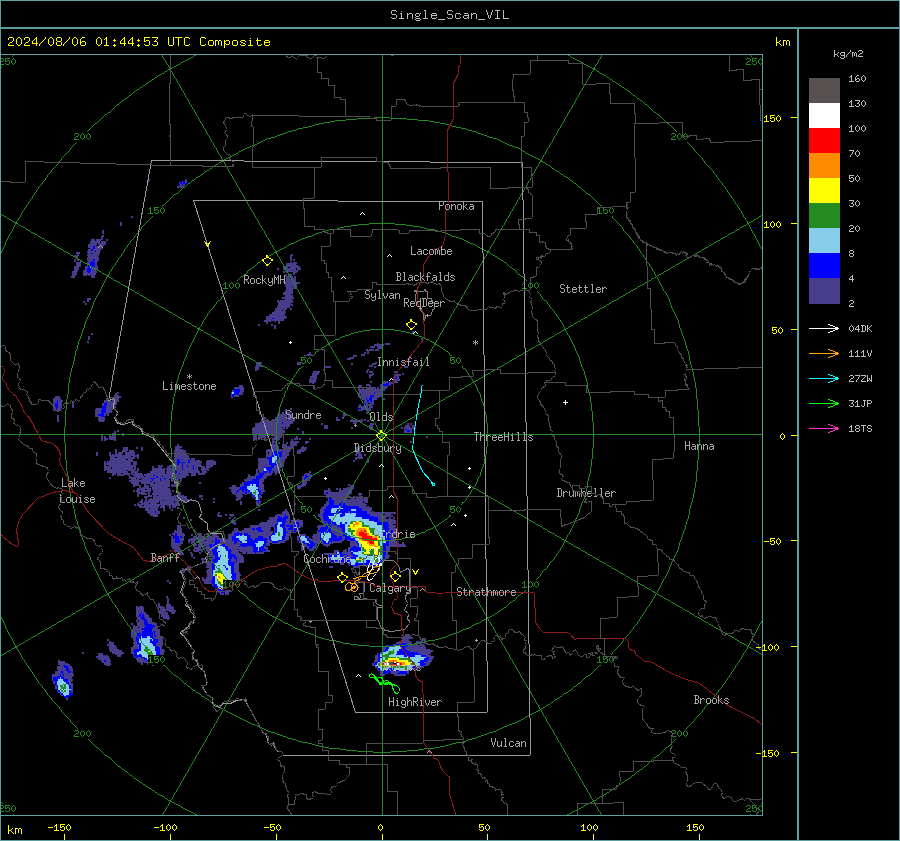Viewport: 900px width, 841px height.
Task: Click the Lake Louise label
Action: point(78,491)
